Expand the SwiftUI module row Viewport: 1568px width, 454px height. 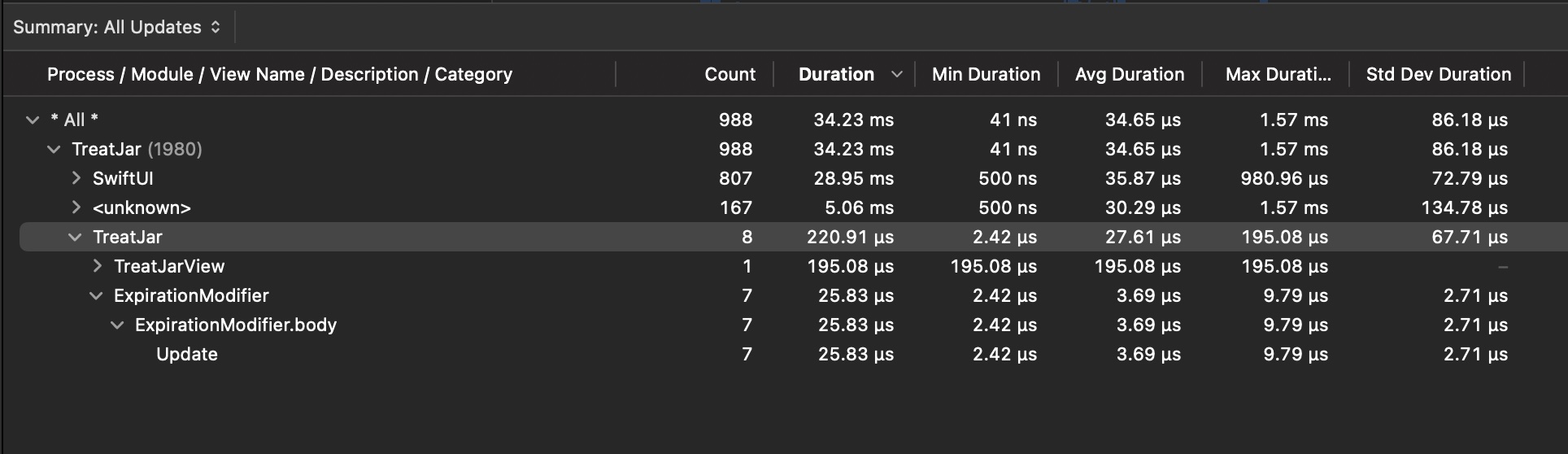click(76, 178)
